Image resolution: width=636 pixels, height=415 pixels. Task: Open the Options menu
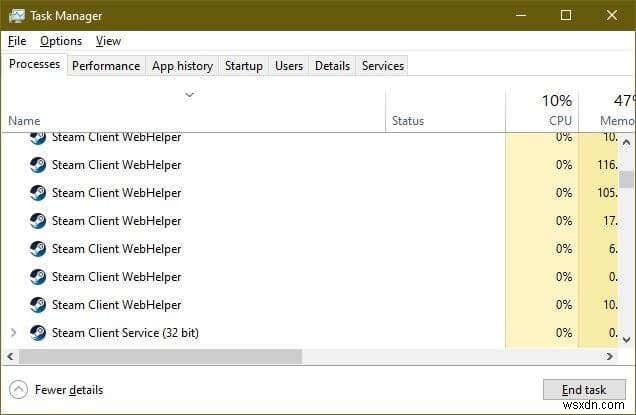61,41
